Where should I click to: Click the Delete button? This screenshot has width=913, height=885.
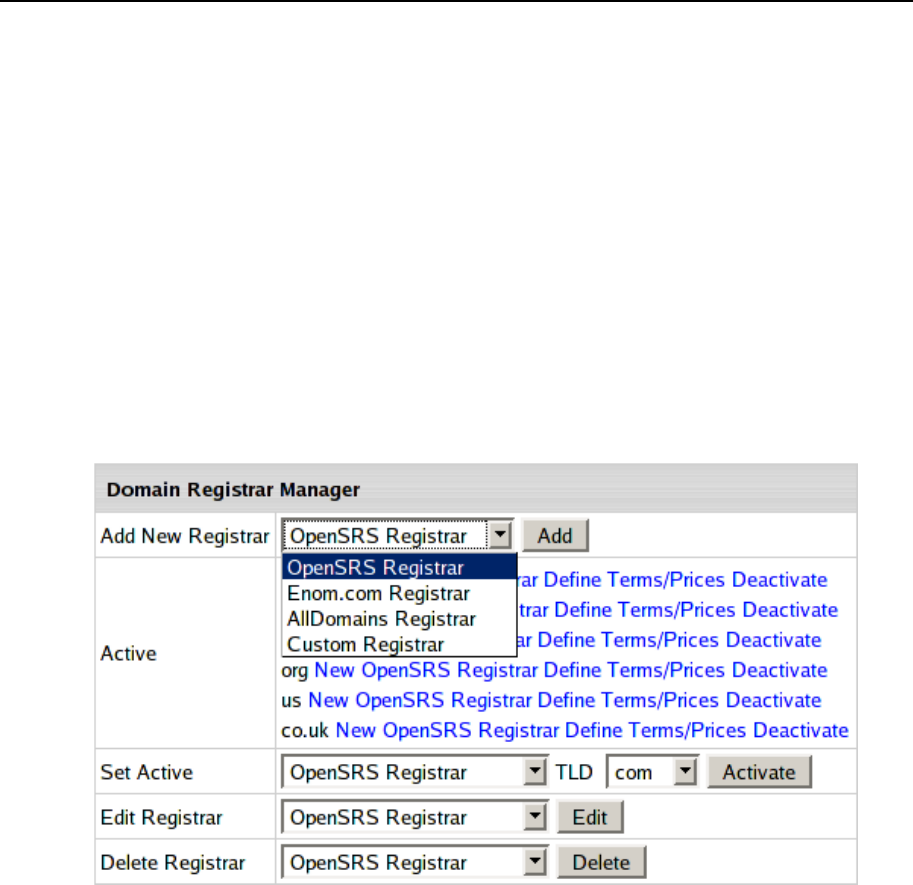point(601,862)
